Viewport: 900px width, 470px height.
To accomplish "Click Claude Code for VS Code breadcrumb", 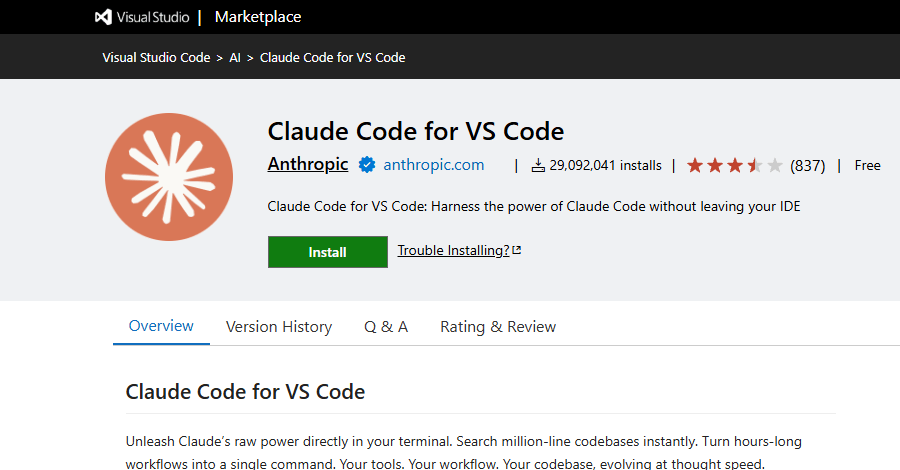I will (x=332, y=57).
